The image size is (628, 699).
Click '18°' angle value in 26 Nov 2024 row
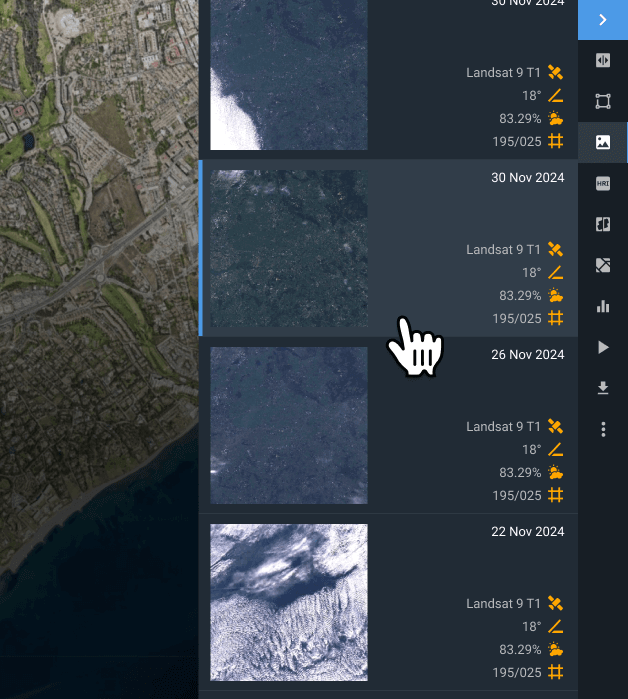[x=532, y=450]
